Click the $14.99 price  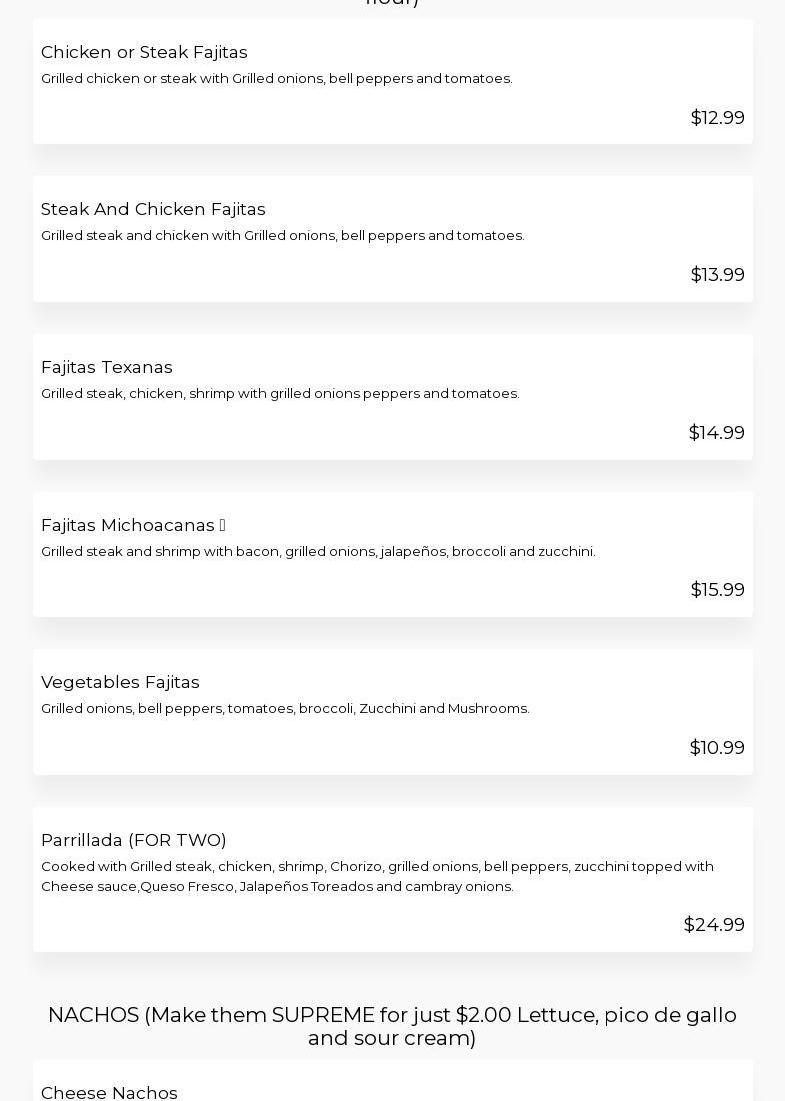pos(716,433)
